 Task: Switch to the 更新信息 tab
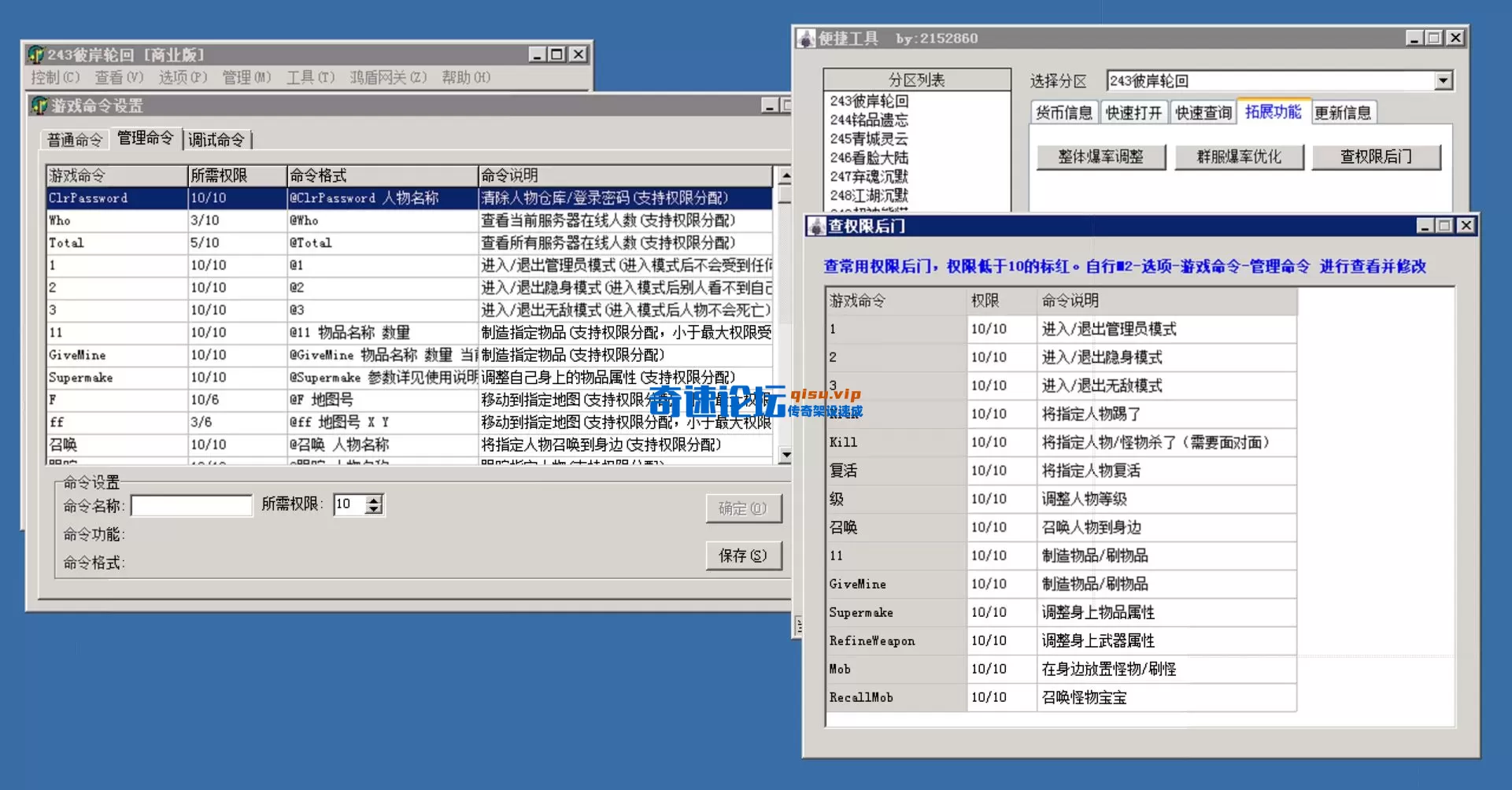[1343, 112]
